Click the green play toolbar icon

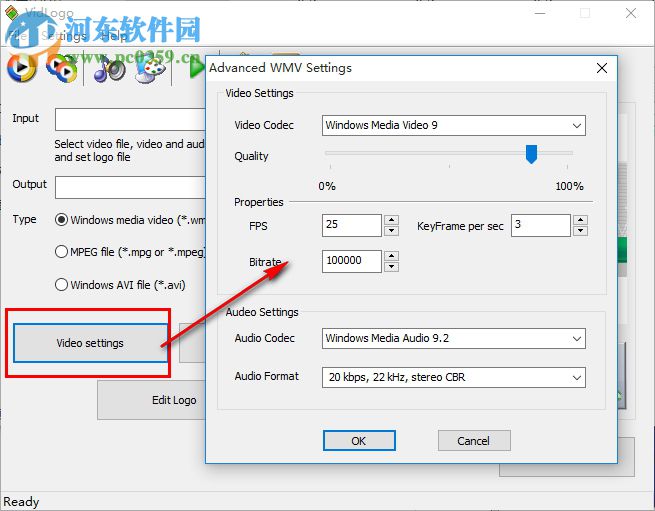pyautogui.click(x=196, y=68)
